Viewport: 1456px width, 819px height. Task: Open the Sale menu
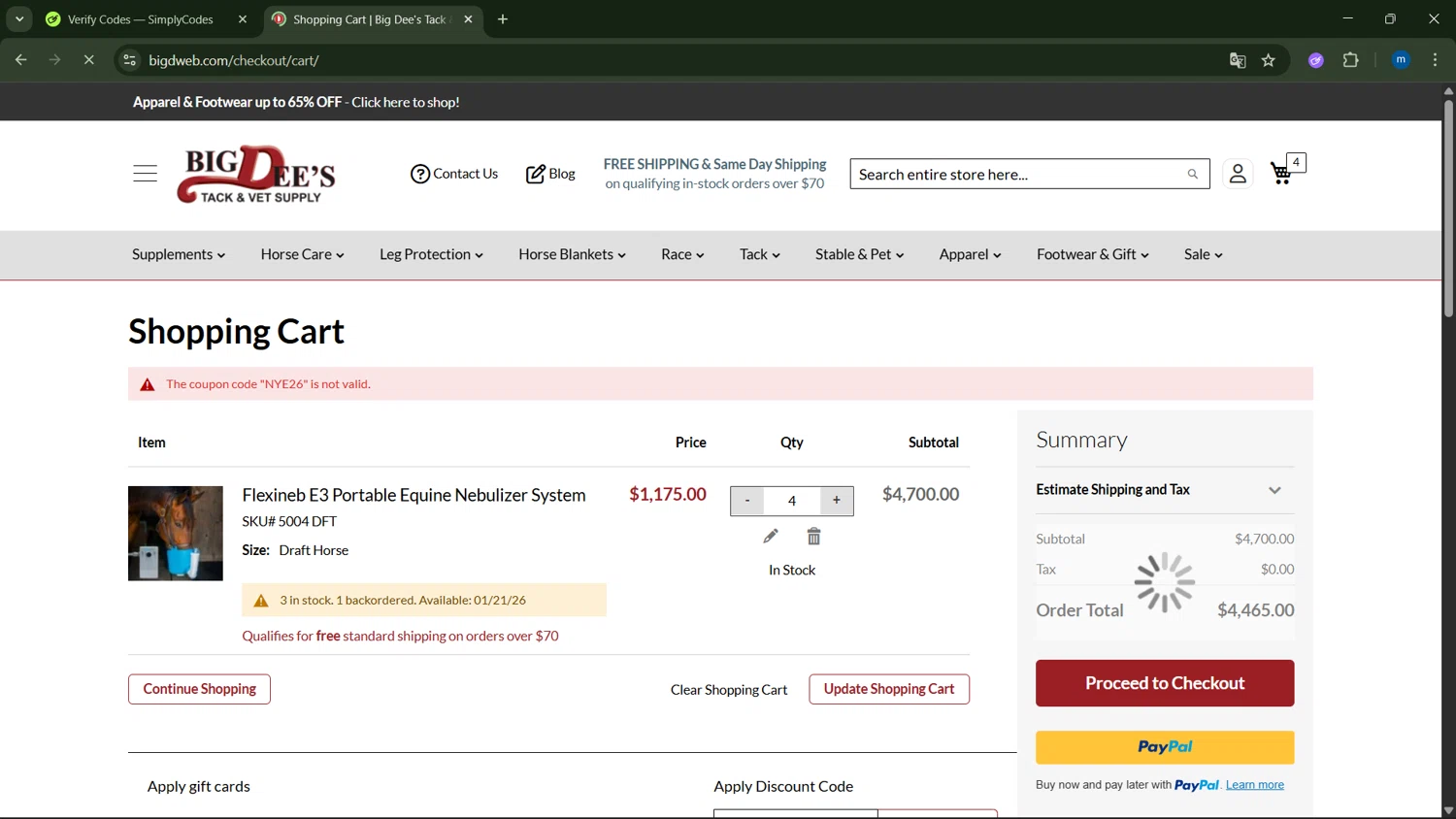pos(1203,254)
